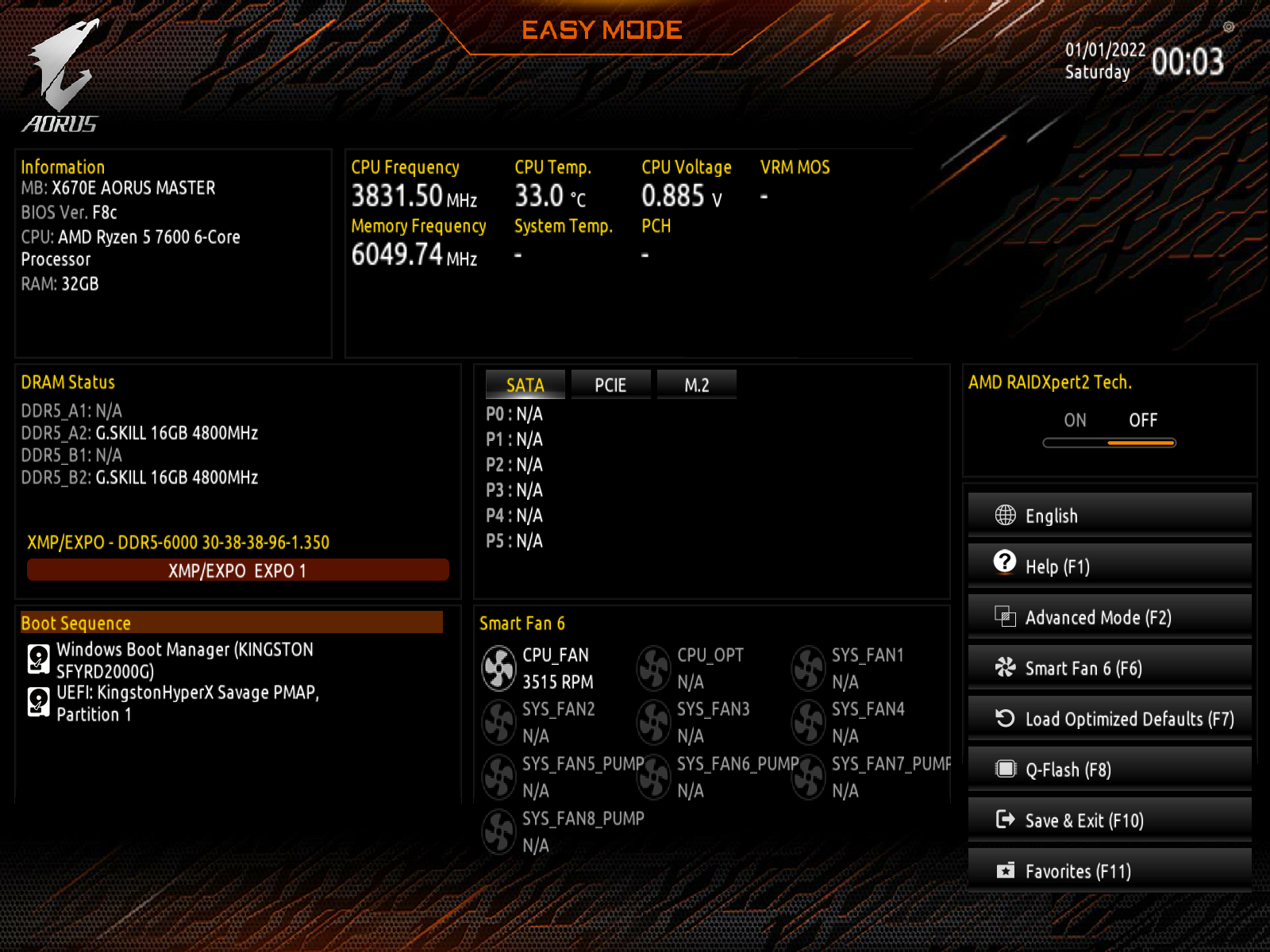The image size is (1270, 952).
Task: Click the 3515 RPM fan speed value
Action: pyautogui.click(x=558, y=682)
